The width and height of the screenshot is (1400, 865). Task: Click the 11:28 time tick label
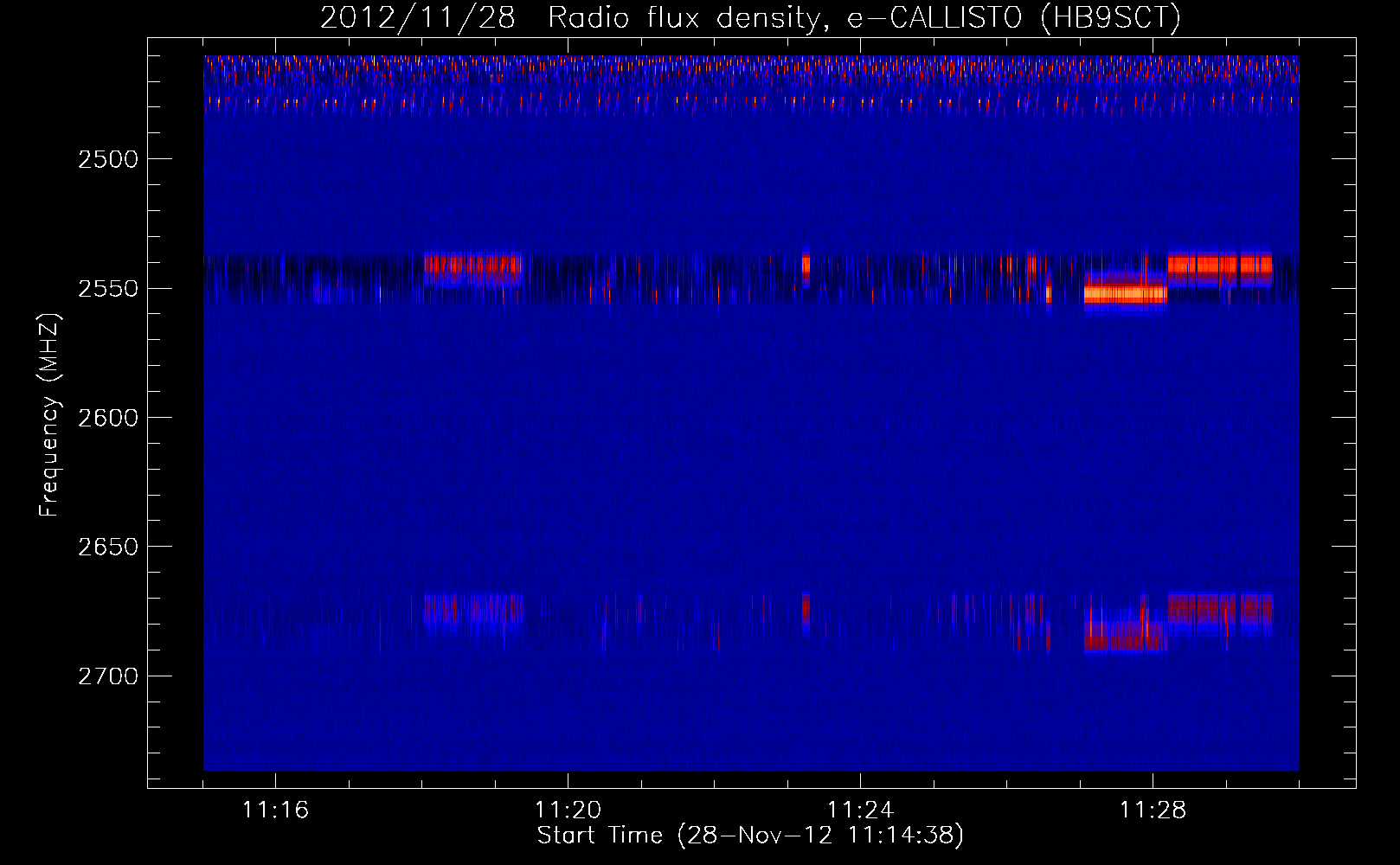click(x=1153, y=811)
